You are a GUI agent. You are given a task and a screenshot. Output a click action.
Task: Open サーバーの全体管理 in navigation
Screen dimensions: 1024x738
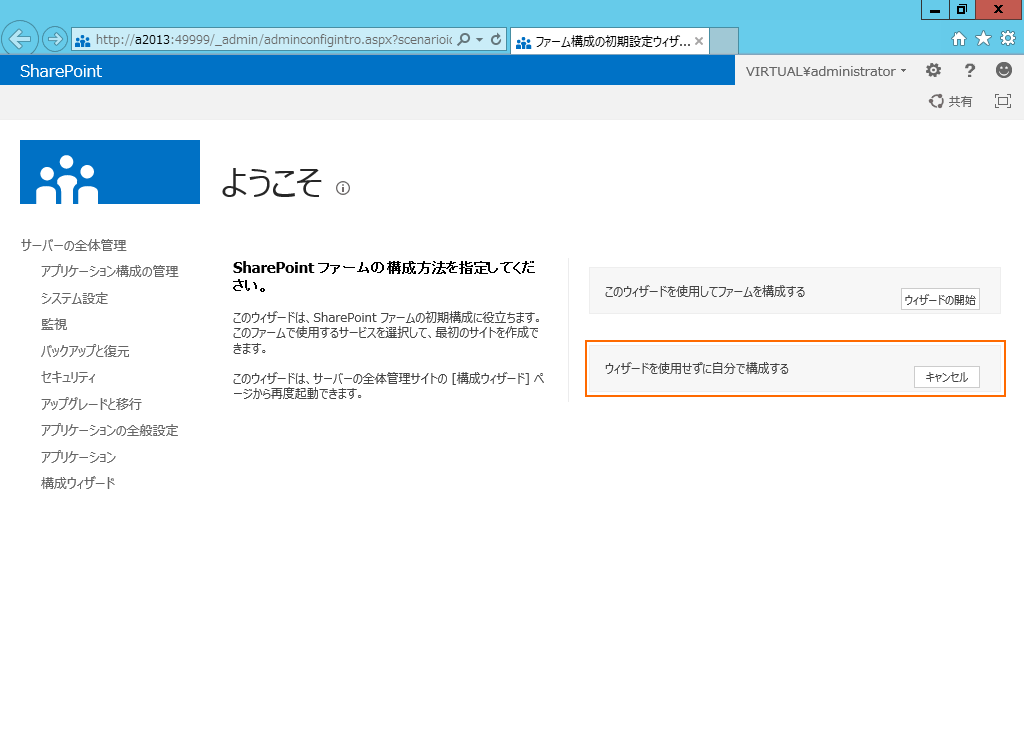click(x=73, y=245)
